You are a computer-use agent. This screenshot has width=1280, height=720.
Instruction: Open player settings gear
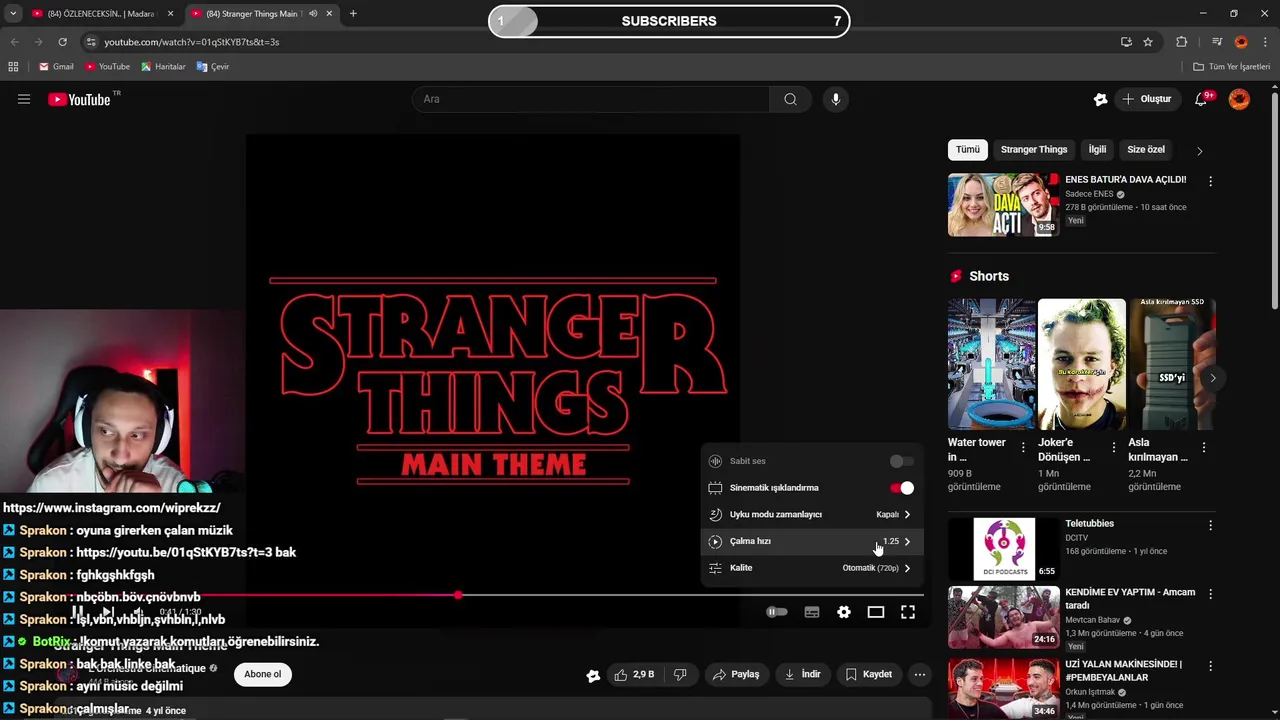(x=844, y=612)
